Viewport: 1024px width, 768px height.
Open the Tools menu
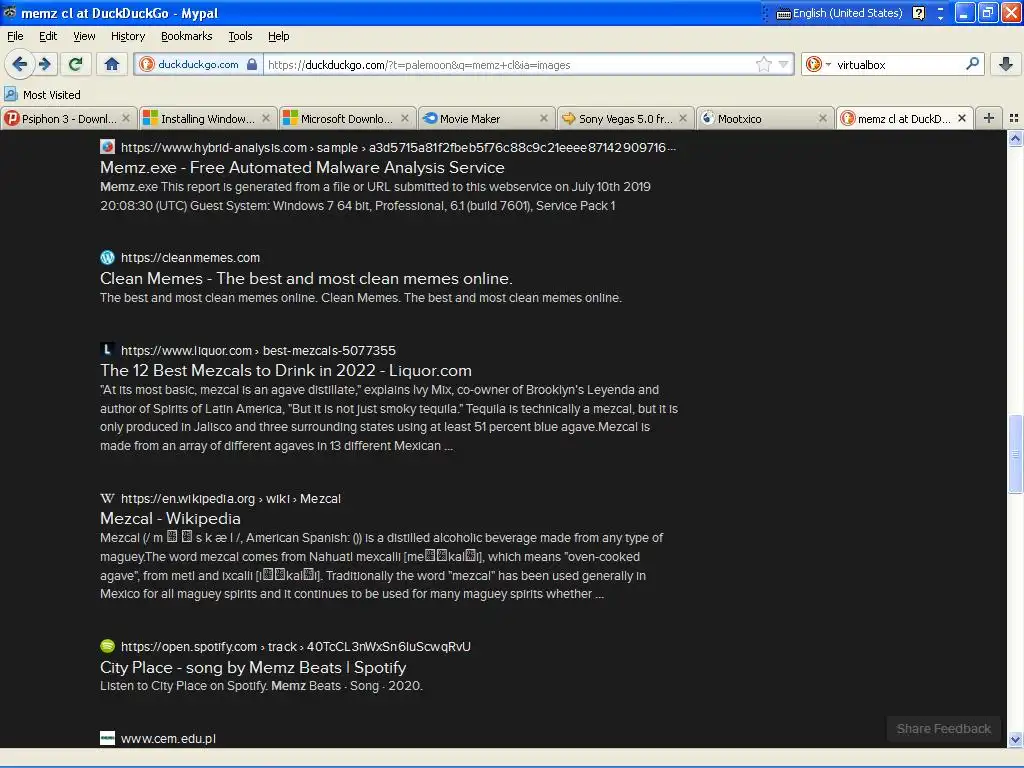point(240,37)
